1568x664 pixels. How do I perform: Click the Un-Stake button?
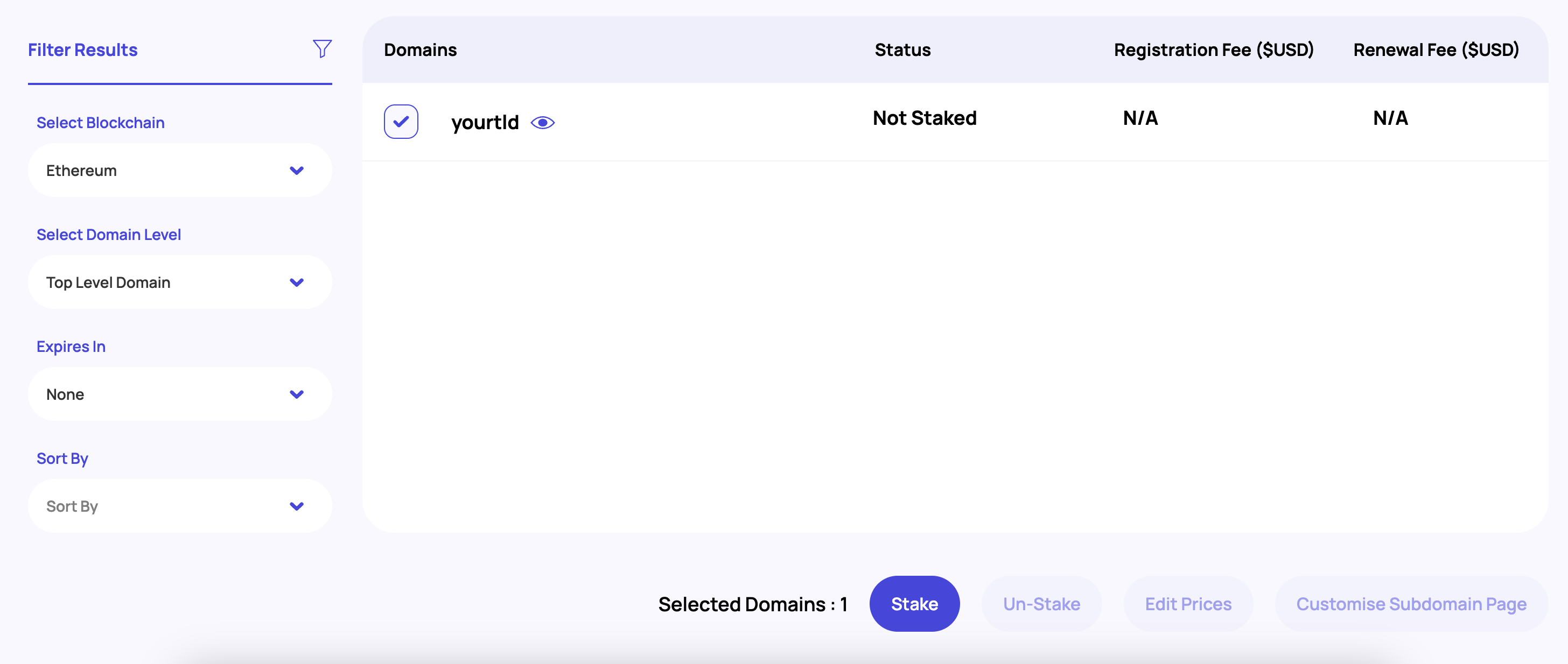[x=1041, y=604]
